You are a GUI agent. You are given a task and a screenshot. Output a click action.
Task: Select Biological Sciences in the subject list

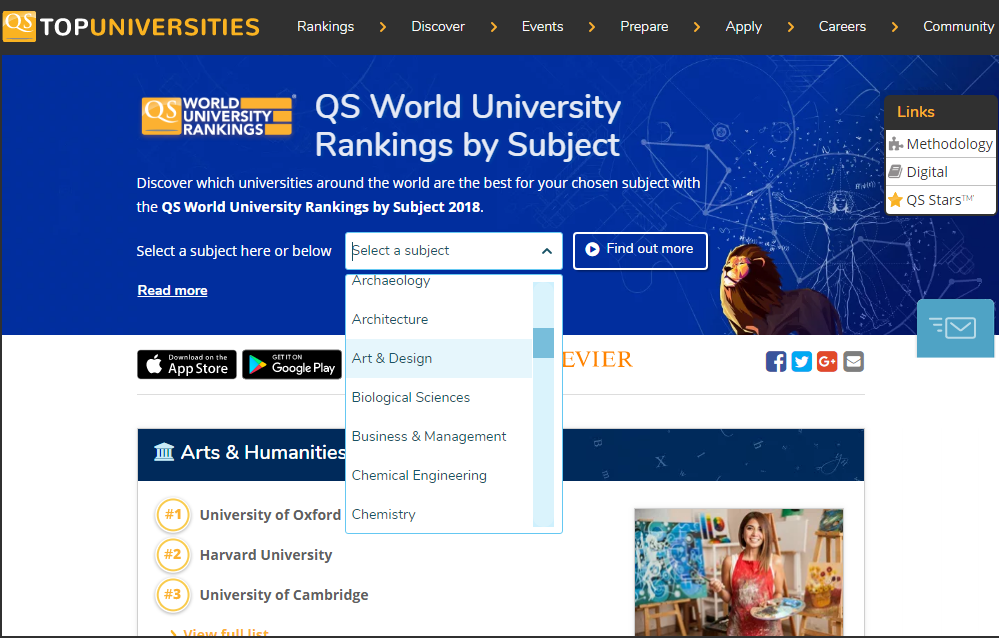pyautogui.click(x=439, y=397)
